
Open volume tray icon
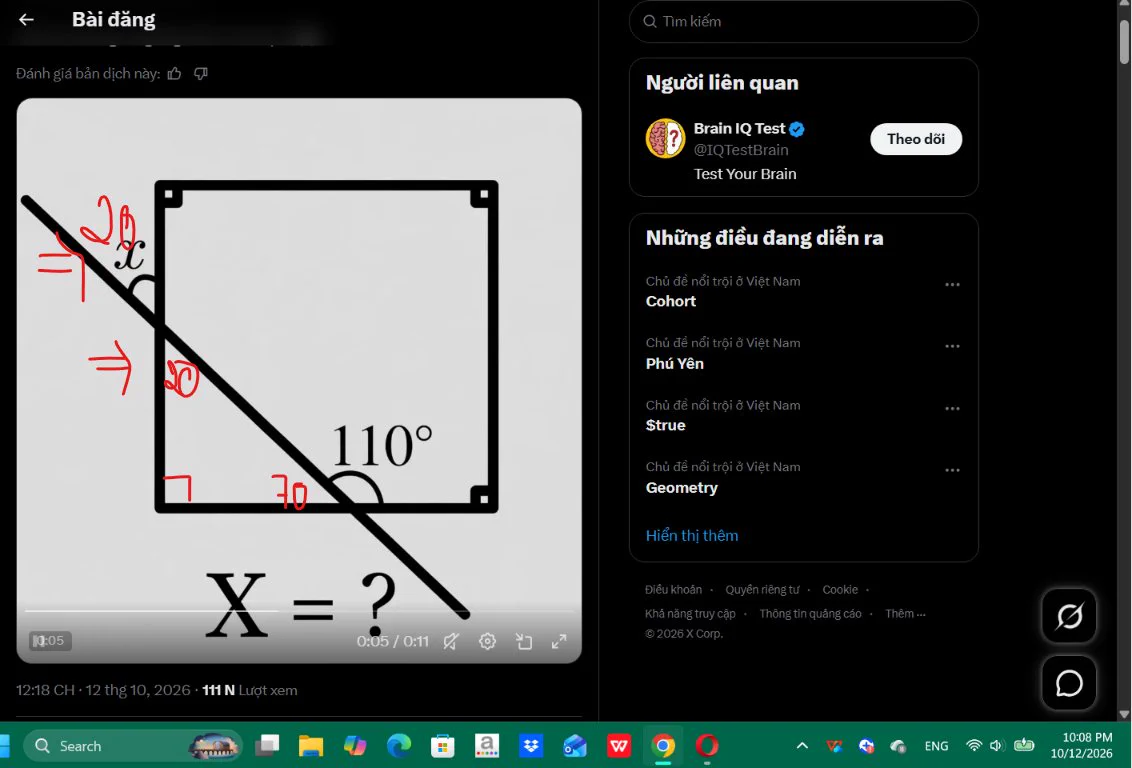[997, 746]
